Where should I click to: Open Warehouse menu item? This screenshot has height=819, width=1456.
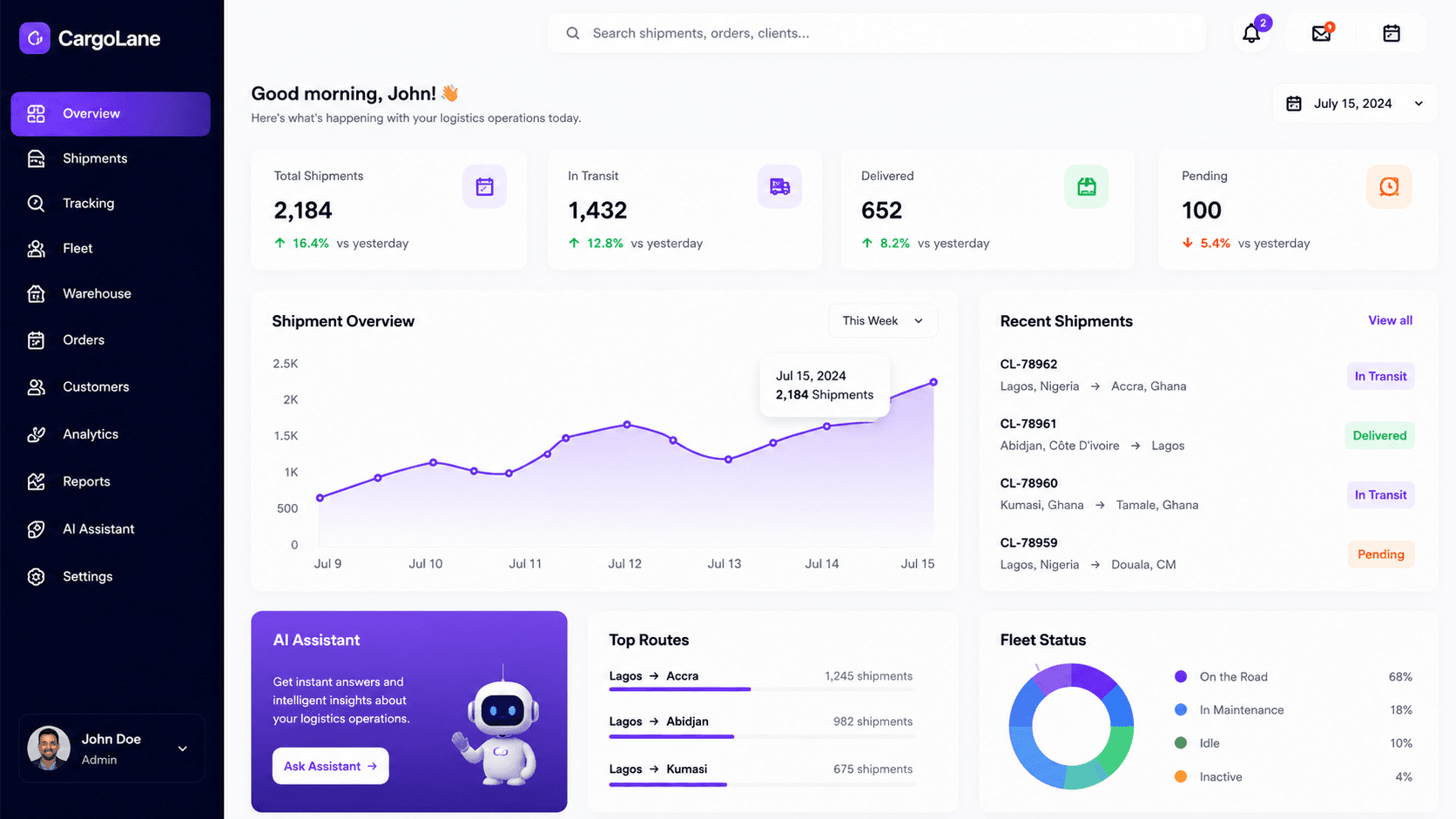111,294
